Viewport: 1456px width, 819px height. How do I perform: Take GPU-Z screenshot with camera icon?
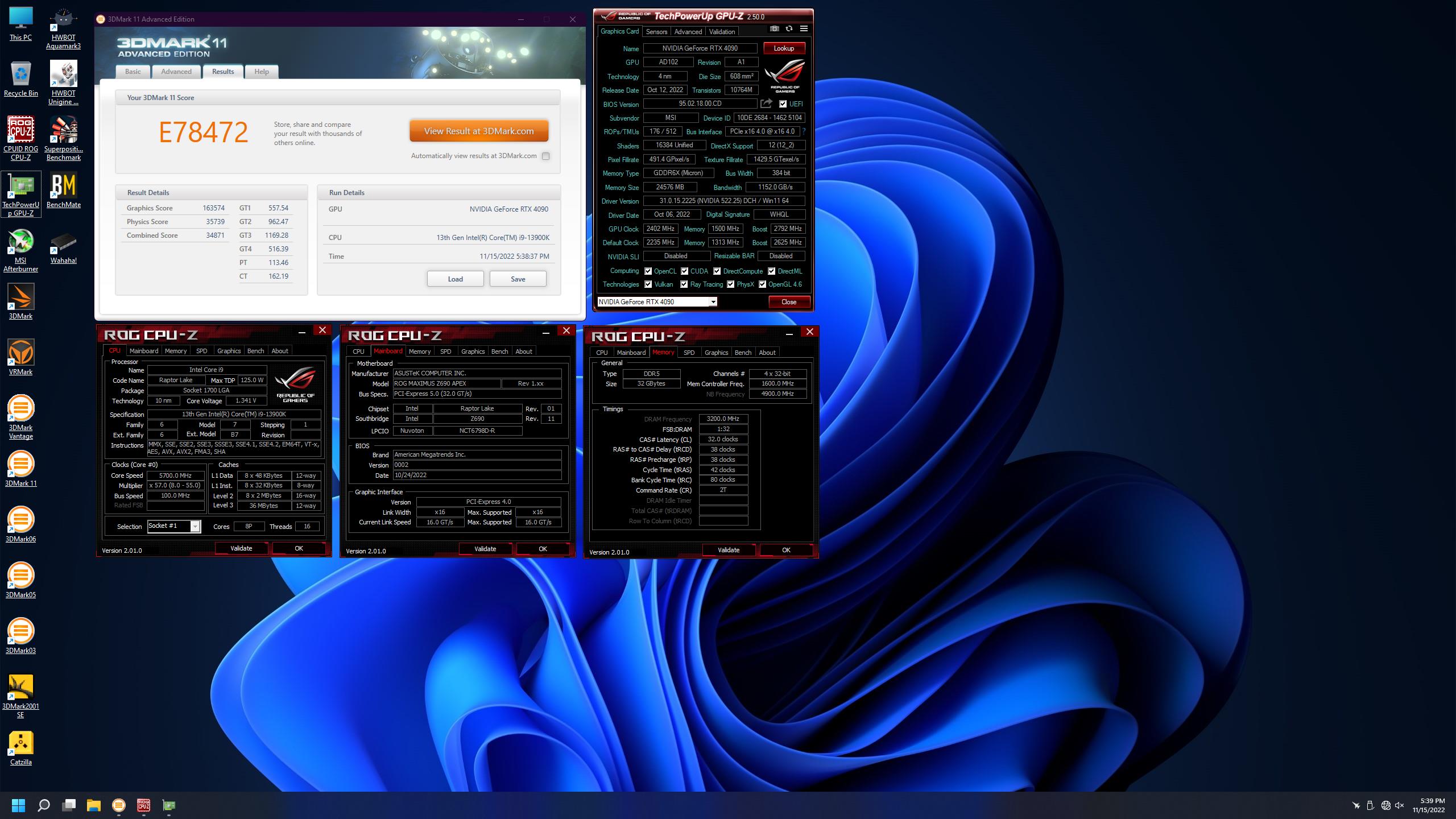tap(774, 28)
